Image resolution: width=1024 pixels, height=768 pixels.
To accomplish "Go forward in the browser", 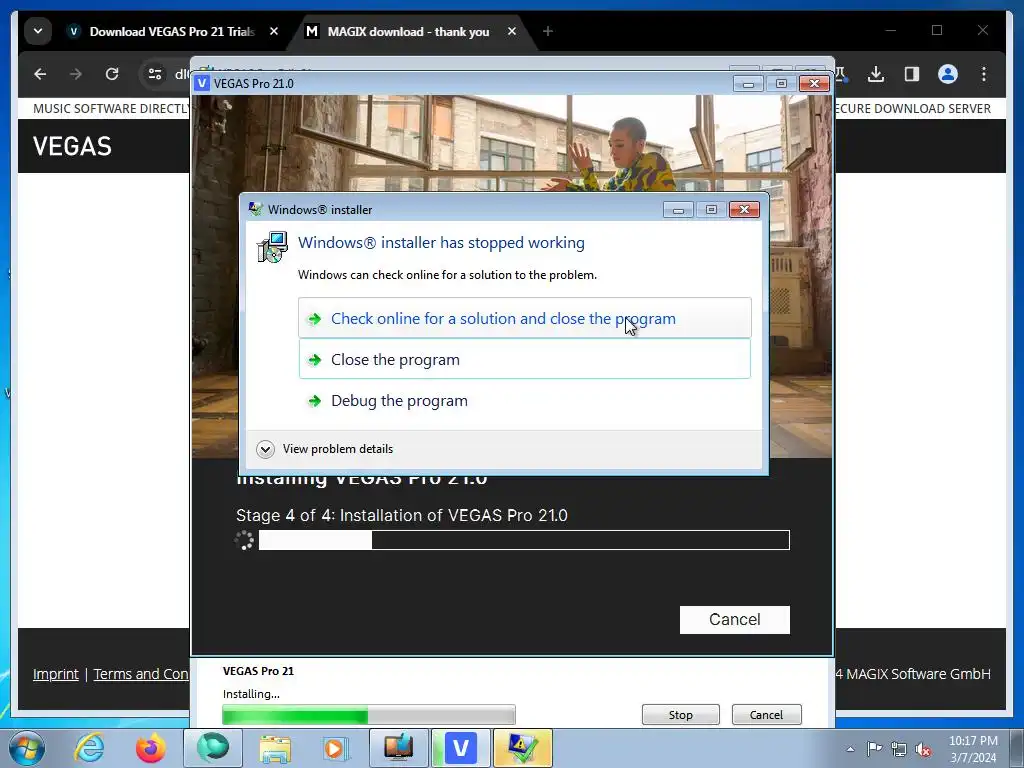I will pyautogui.click(x=76, y=74).
